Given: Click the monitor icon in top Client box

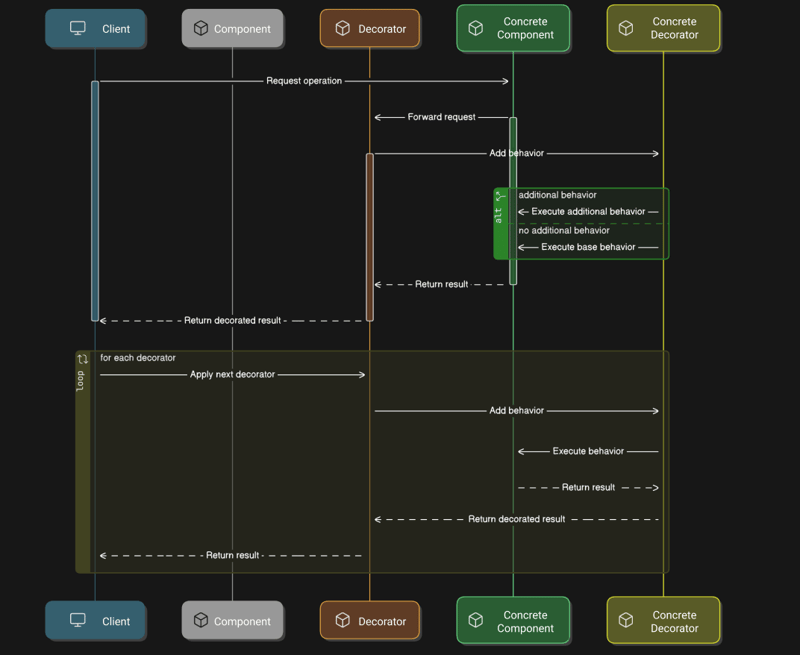Looking at the screenshot, I should click(78, 29).
